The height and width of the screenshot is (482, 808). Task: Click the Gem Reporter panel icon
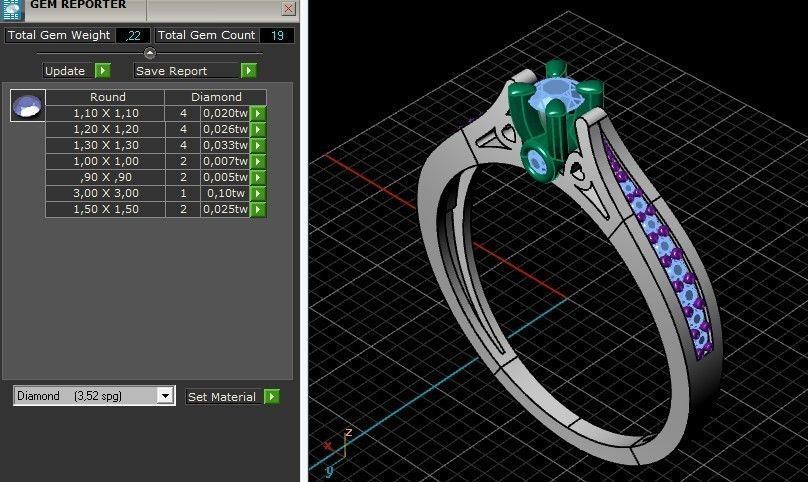click(x=12, y=9)
